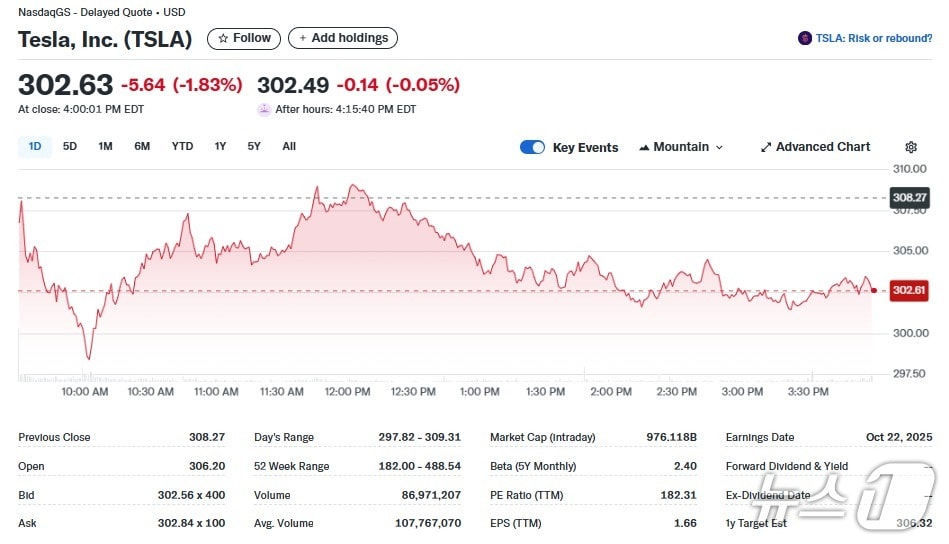Click the mountain chart type icon
The image size is (949, 544).
click(x=644, y=147)
